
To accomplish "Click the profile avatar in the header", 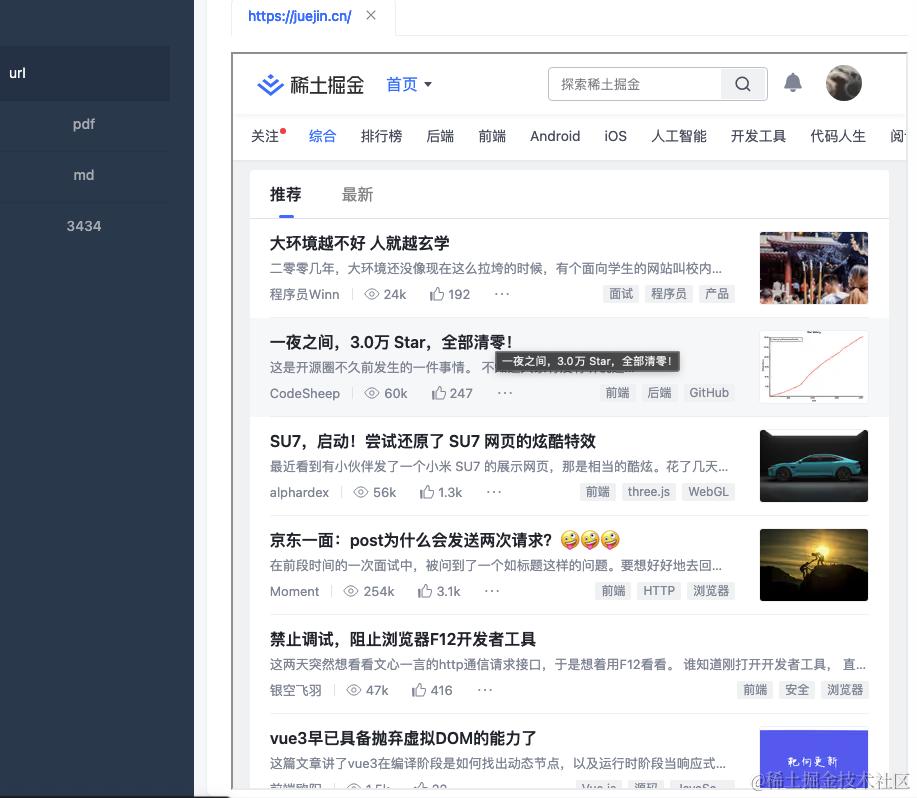I will [843, 83].
